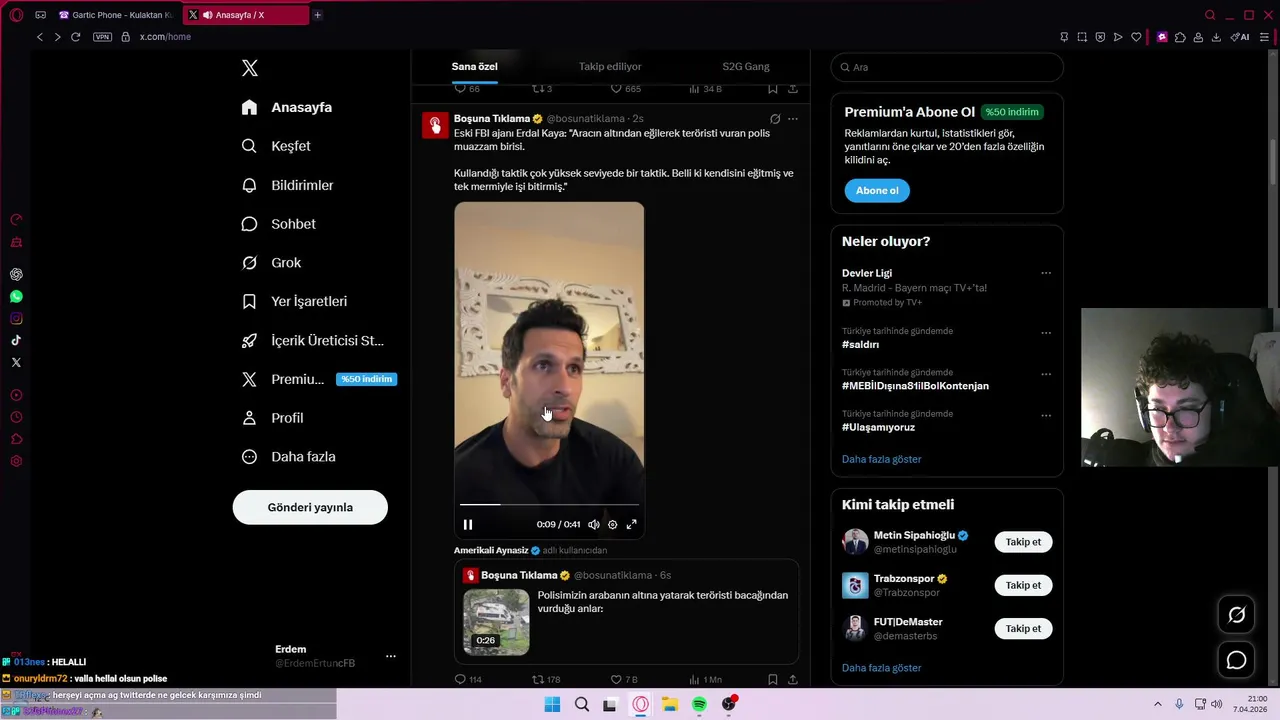Open Grok from the sidebar
Screen dimensions: 1280x720
(271, 263)
